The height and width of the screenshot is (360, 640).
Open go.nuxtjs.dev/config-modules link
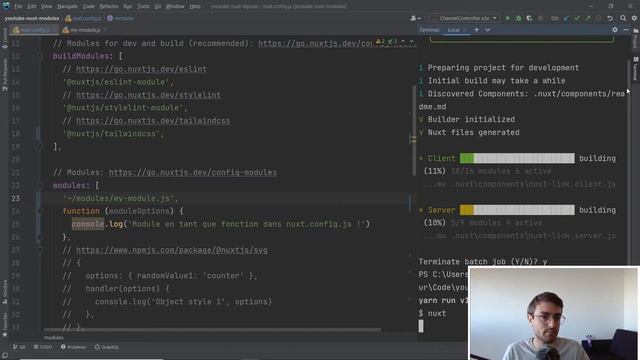(193, 172)
